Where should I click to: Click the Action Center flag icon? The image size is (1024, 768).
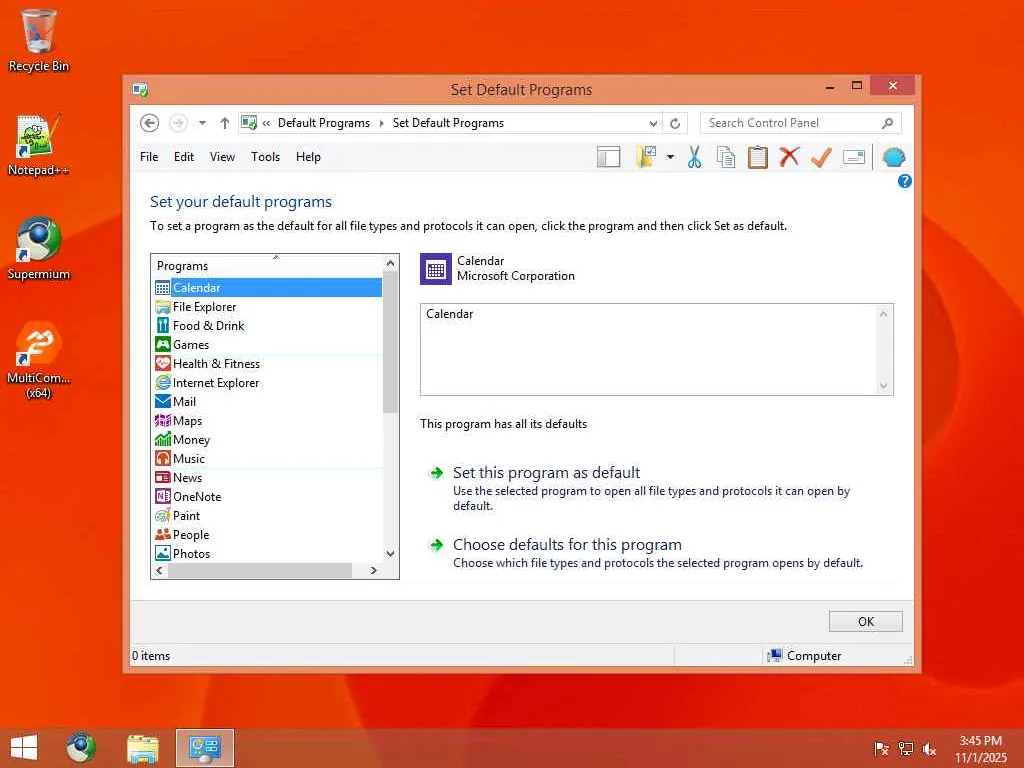click(x=881, y=749)
